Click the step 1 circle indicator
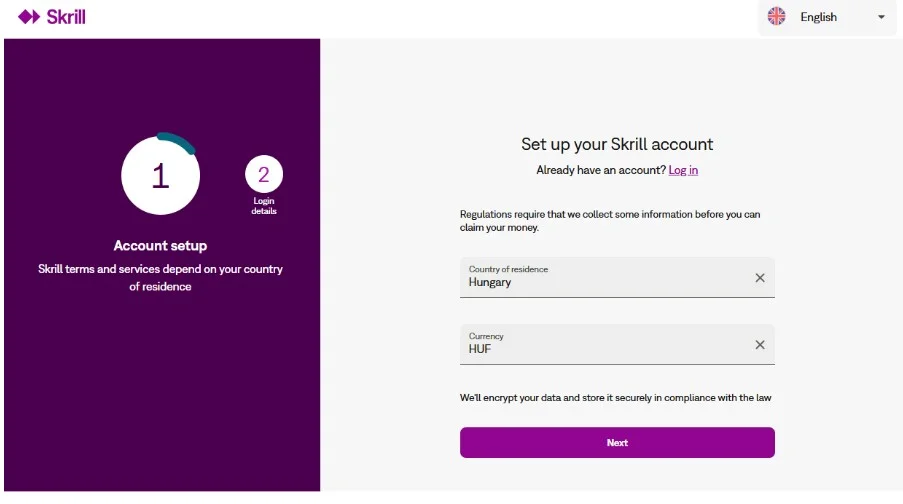This screenshot has width=903, height=504. 160,176
